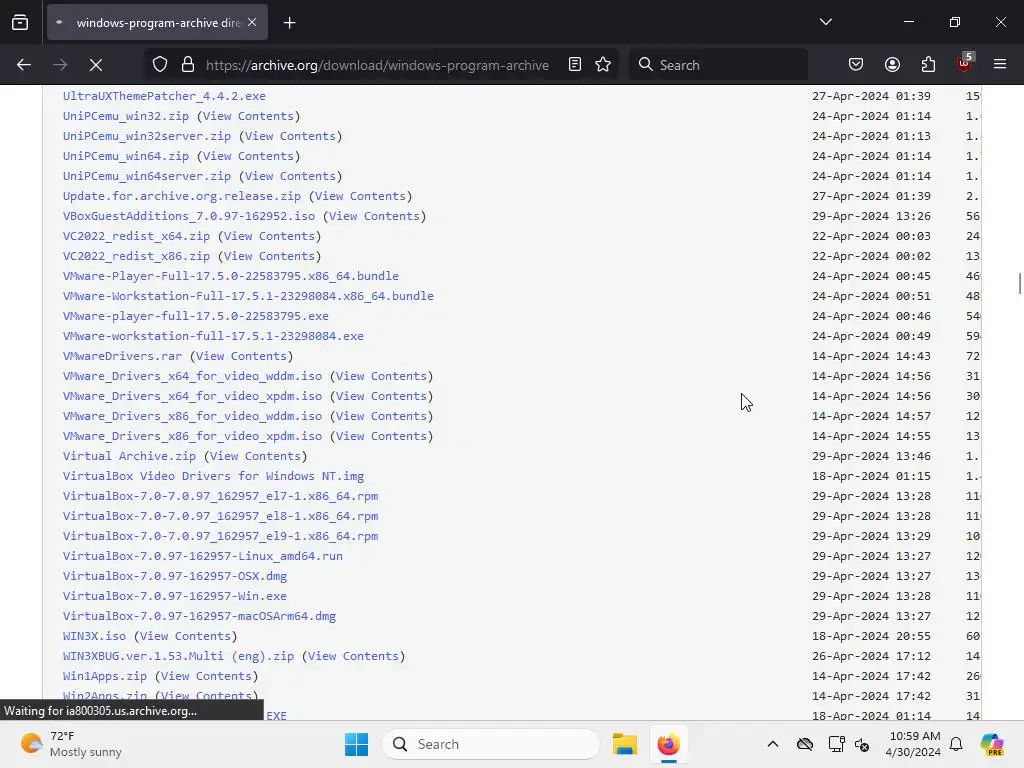Open Firefox account menu

point(892,65)
